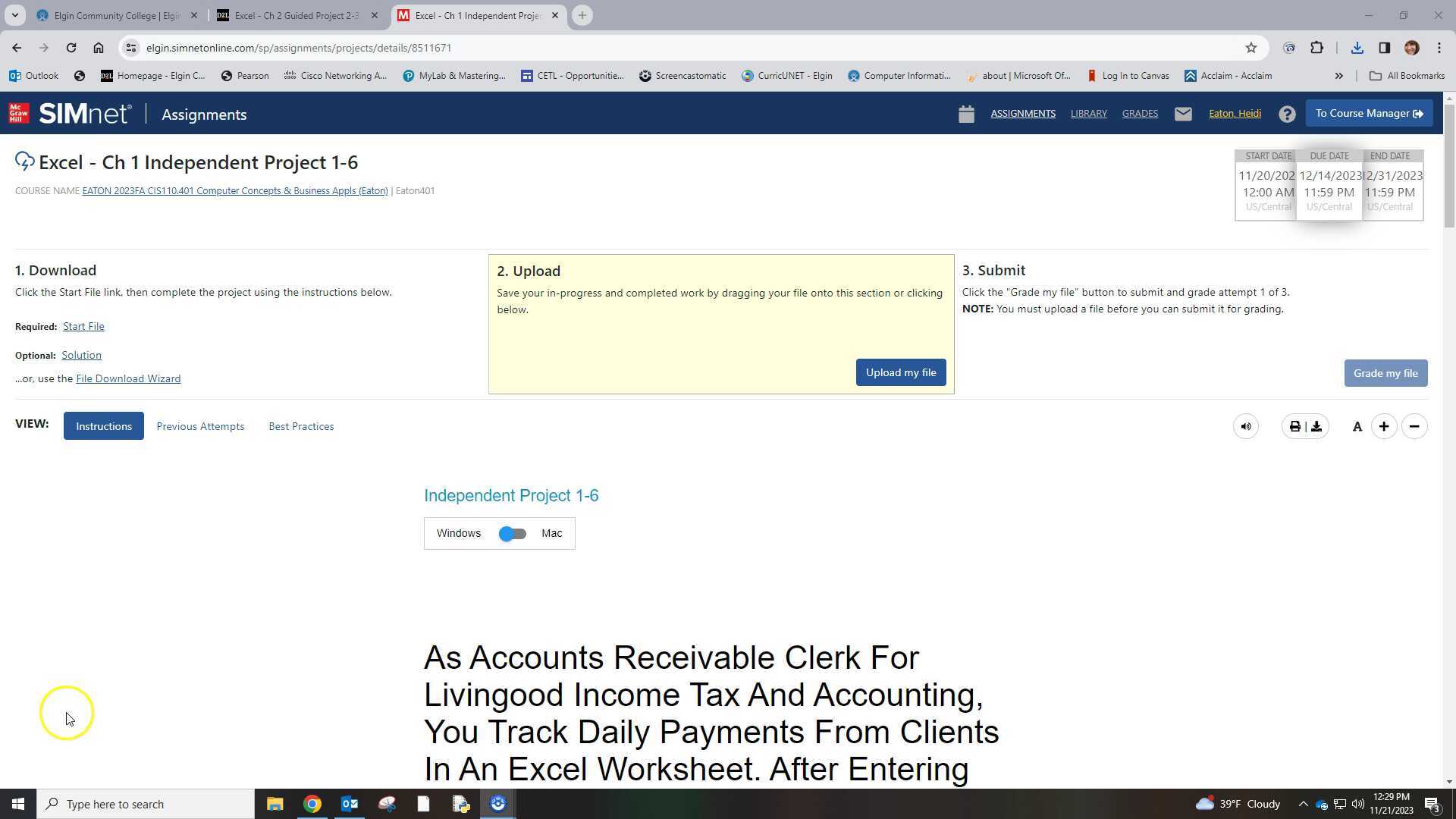
Task: Click the Upload my file button
Action: (x=901, y=372)
